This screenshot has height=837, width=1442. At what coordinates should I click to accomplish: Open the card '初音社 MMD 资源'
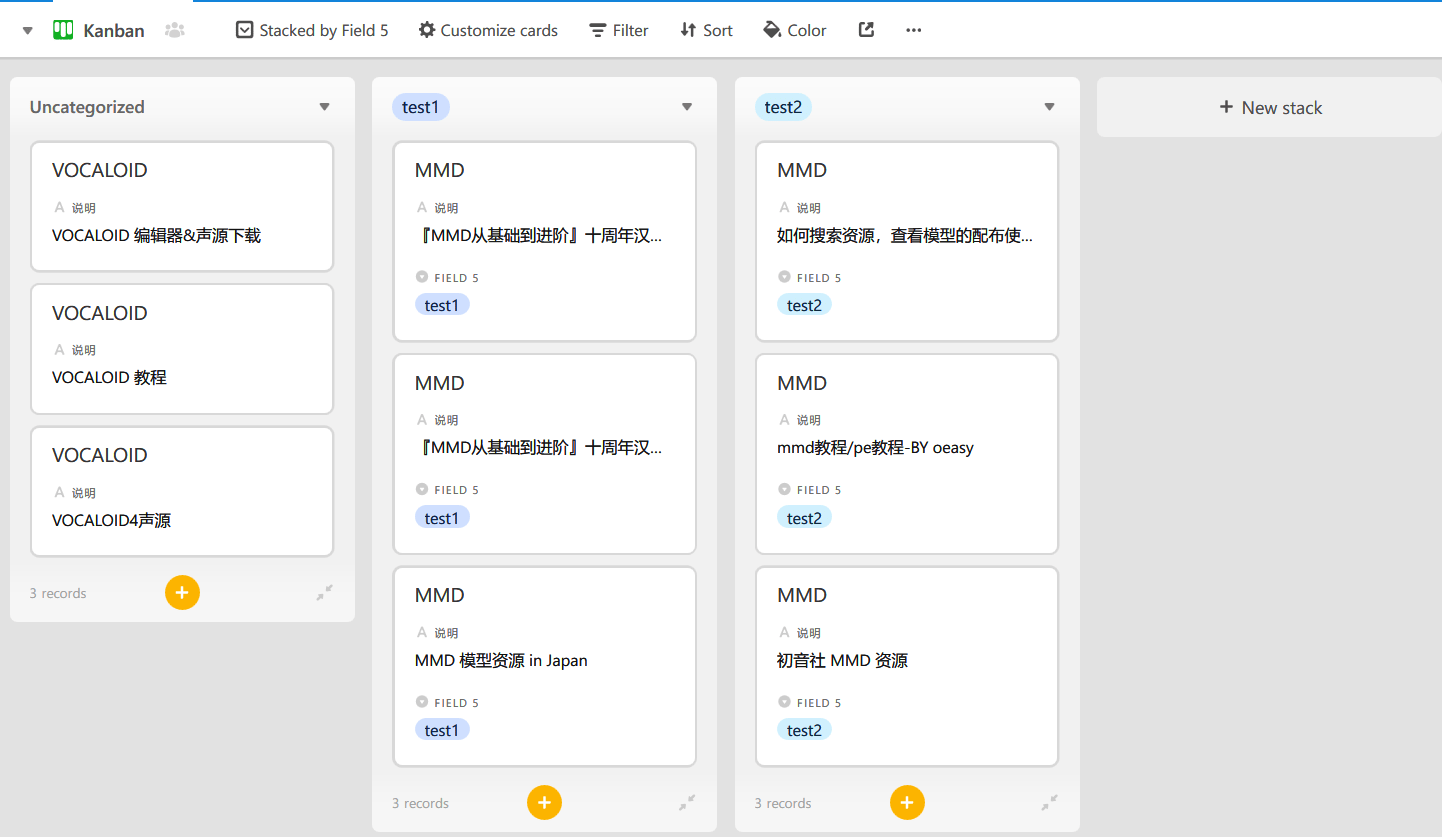pos(907,667)
